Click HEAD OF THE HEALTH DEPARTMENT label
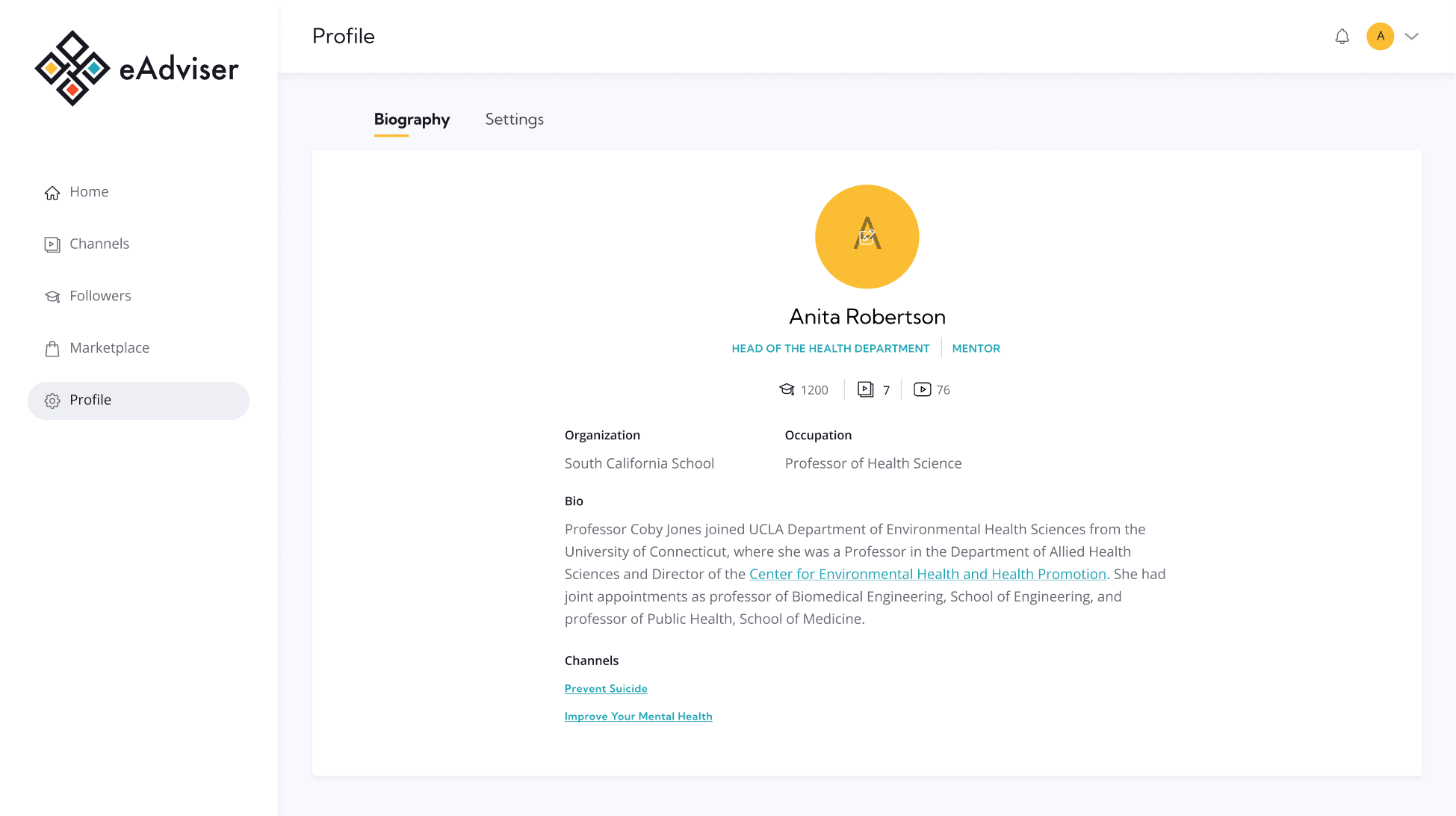1456x816 pixels. (x=831, y=348)
